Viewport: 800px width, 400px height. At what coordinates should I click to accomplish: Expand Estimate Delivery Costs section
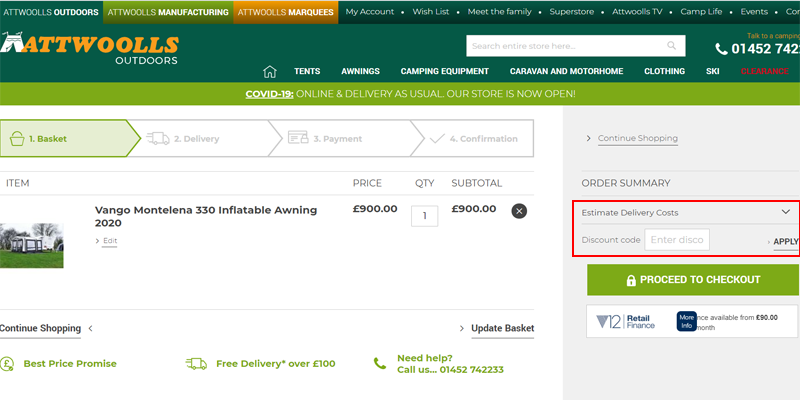(x=686, y=212)
